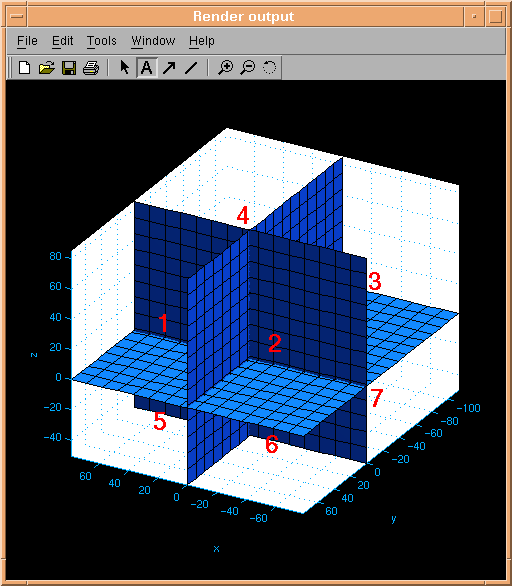Image resolution: width=512 pixels, height=586 pixels.
Task: Click the x axis label
Action: 216,549
